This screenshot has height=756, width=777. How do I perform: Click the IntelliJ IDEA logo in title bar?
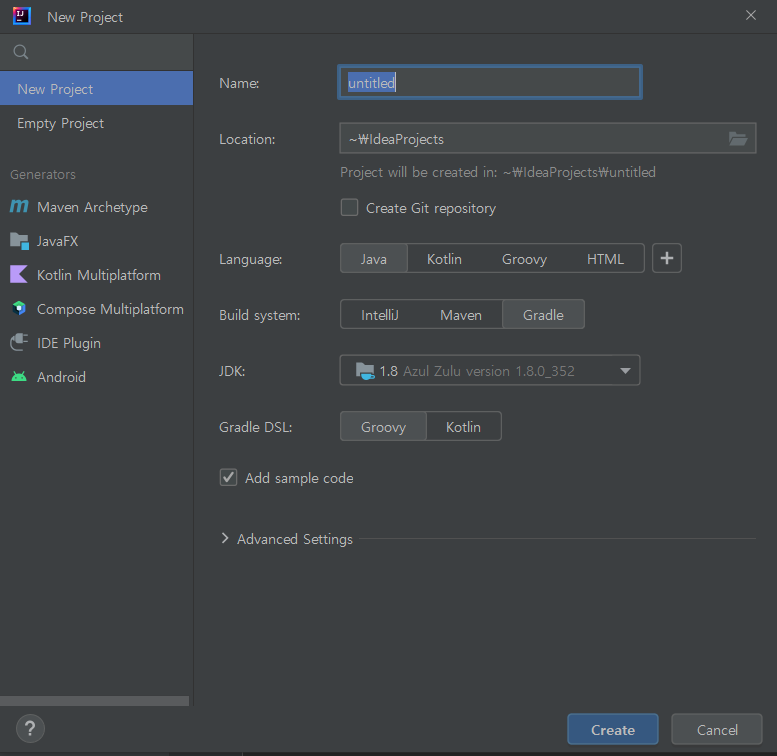[x=22, y=16]
